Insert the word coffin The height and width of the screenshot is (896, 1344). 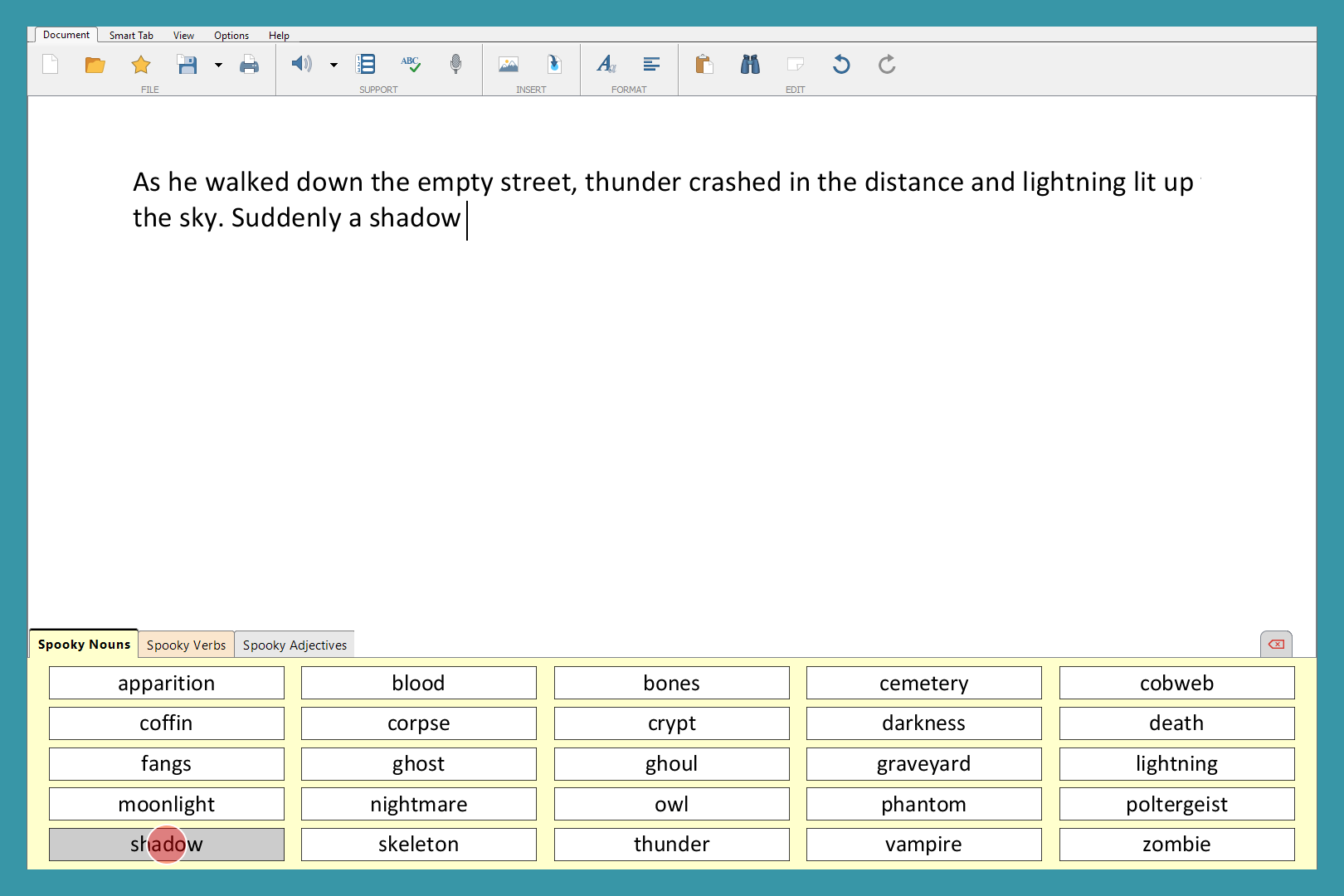point(167,723)
